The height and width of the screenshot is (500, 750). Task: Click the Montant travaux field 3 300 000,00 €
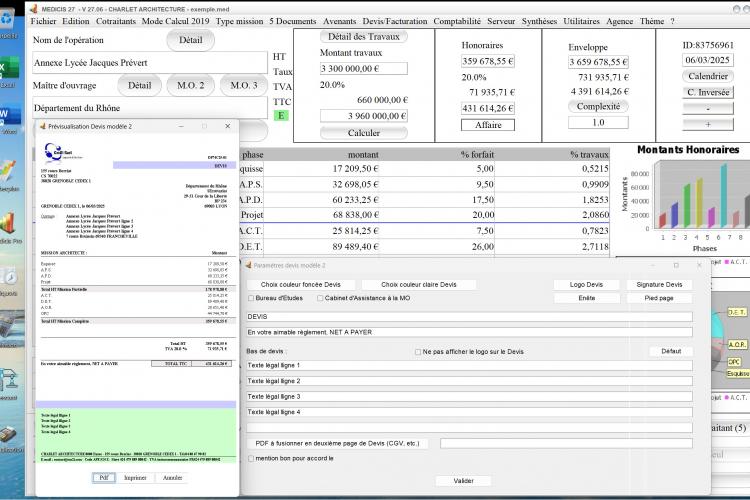364,68
